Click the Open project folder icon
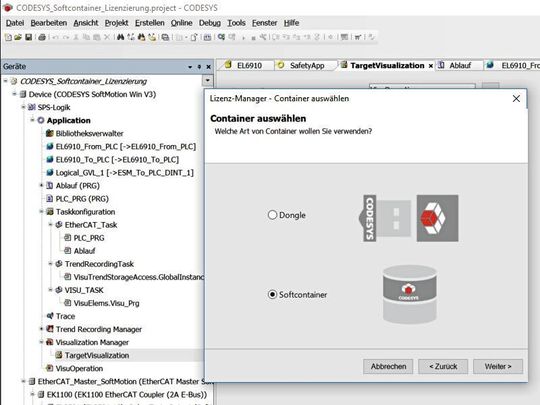 18,37
